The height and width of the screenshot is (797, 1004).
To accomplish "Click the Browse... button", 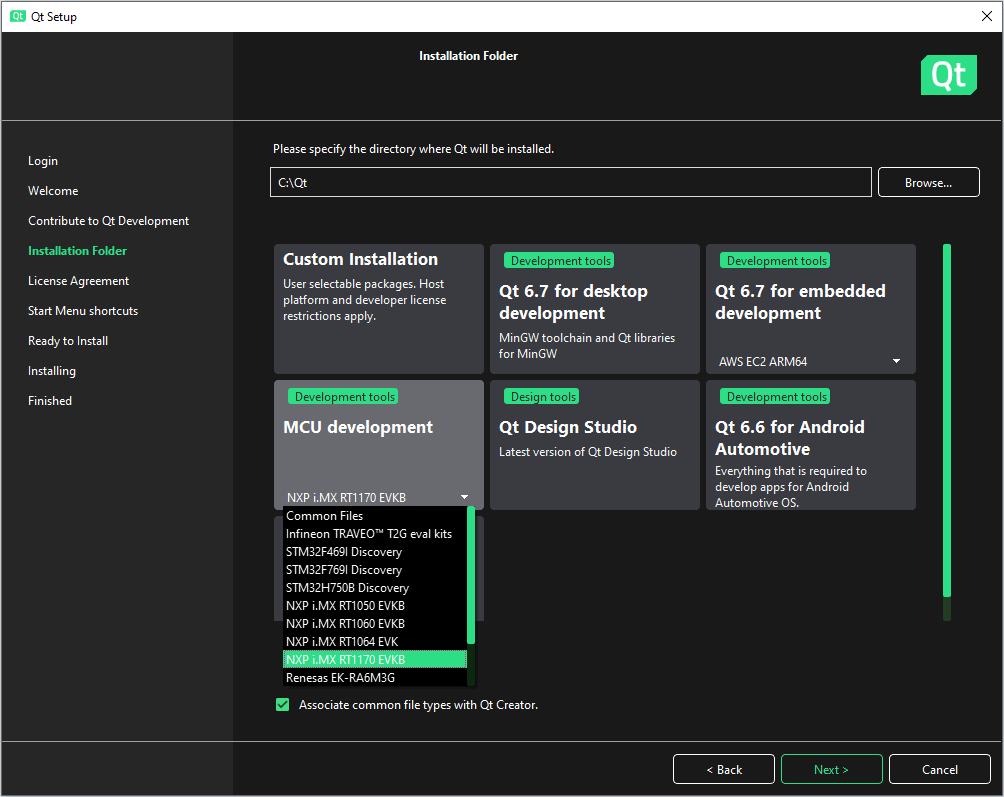I will [928, 182].
